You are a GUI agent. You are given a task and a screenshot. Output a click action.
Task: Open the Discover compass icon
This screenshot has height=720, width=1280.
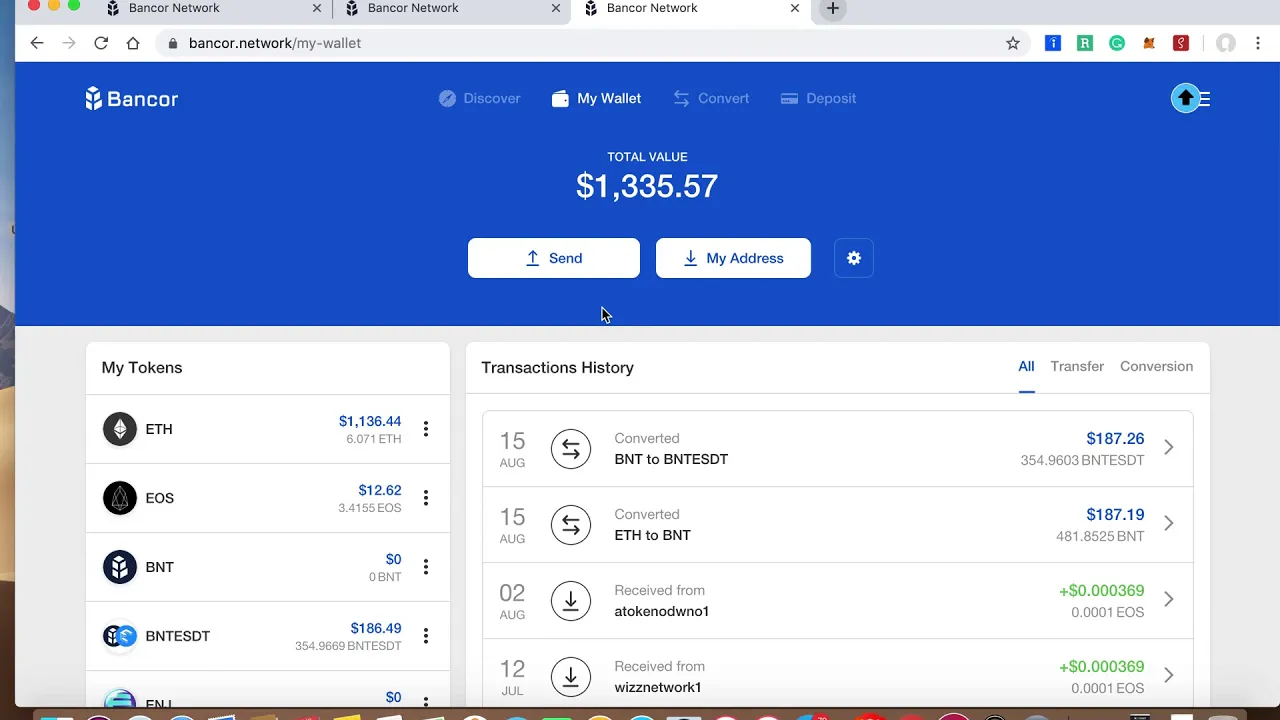pos(447,98)
